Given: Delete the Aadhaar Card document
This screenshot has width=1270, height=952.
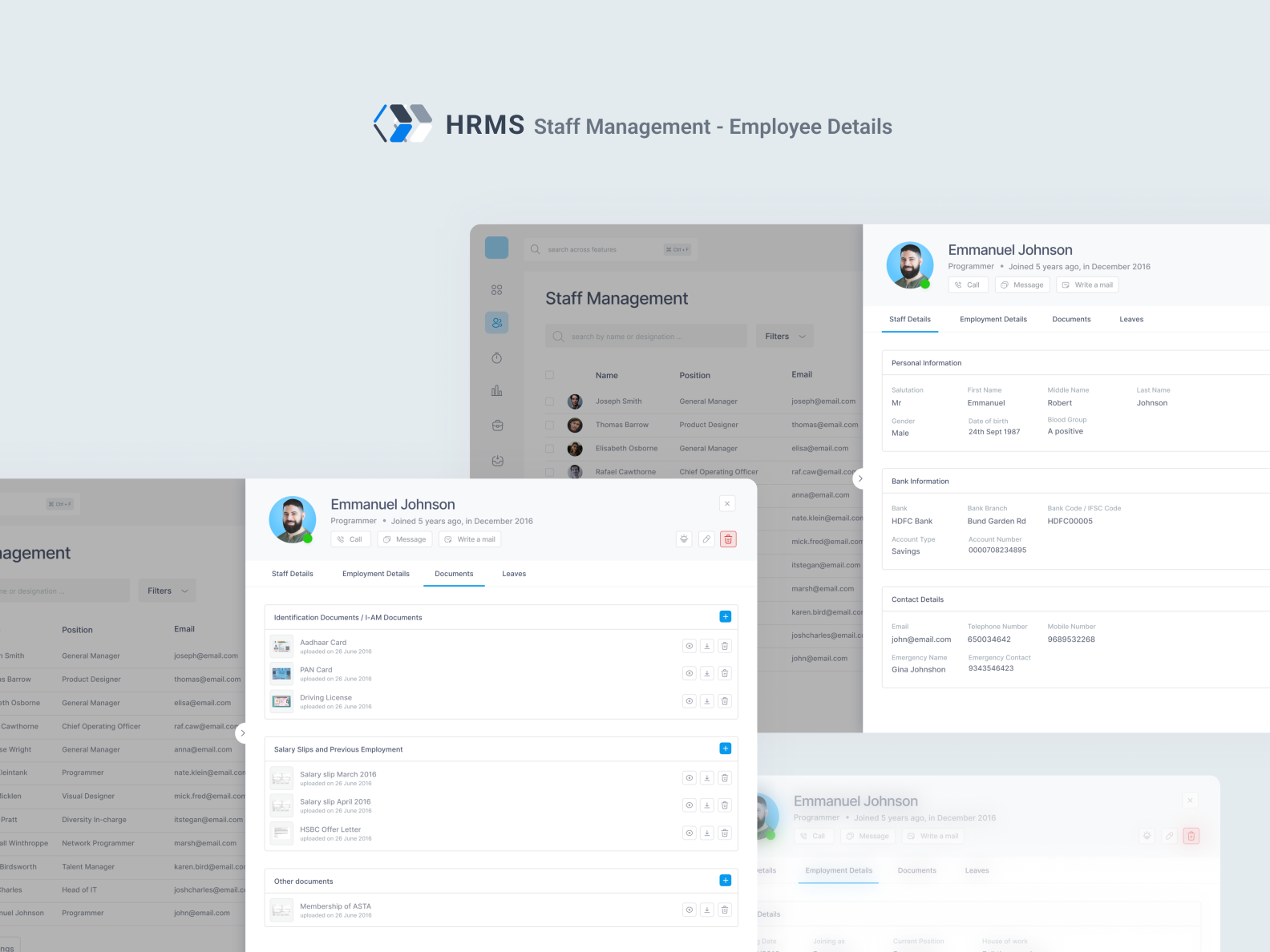Looking at the screenshot, I should 725,646.
